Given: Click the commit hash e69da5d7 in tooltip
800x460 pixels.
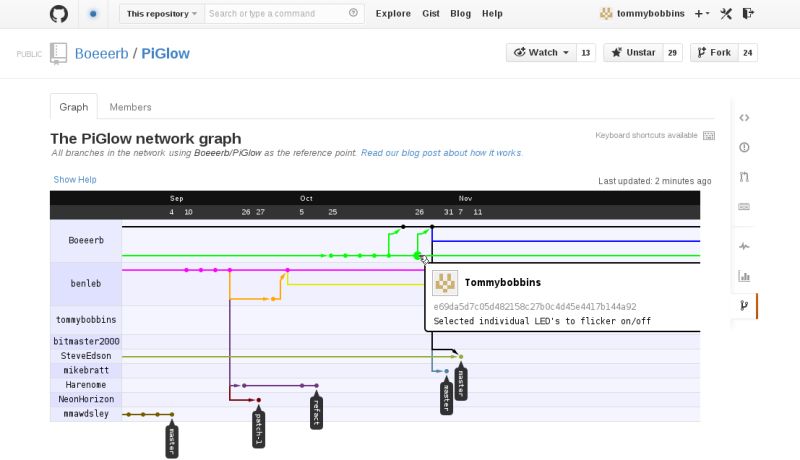Looking at the screenshot, I should click(535, 306).
